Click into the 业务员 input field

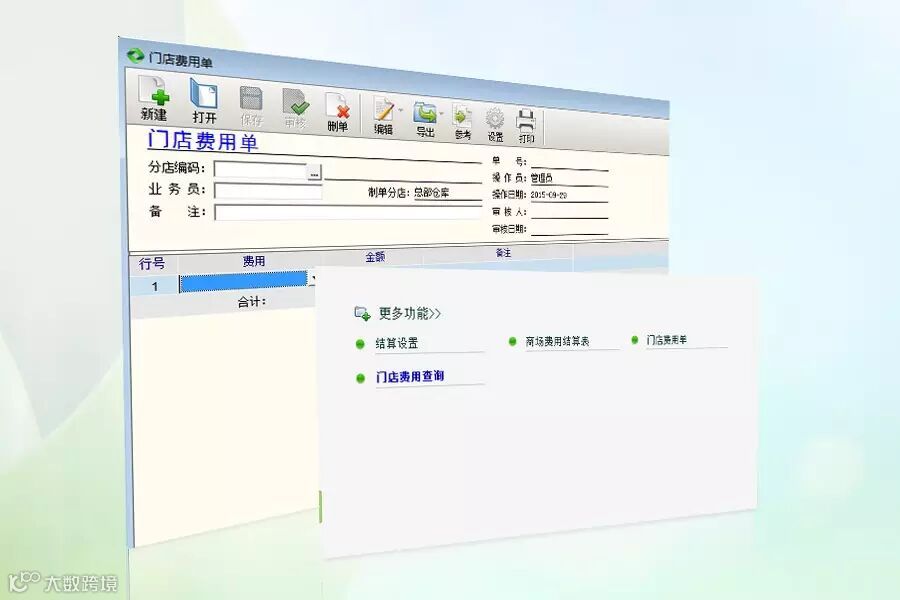pyautogui.click(x=268, y=191)
